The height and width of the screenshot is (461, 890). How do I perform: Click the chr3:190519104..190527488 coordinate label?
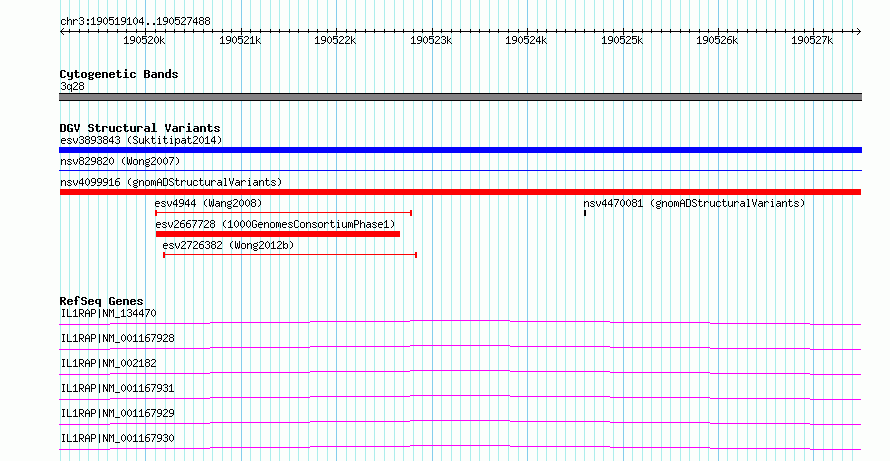pos(135,21)
